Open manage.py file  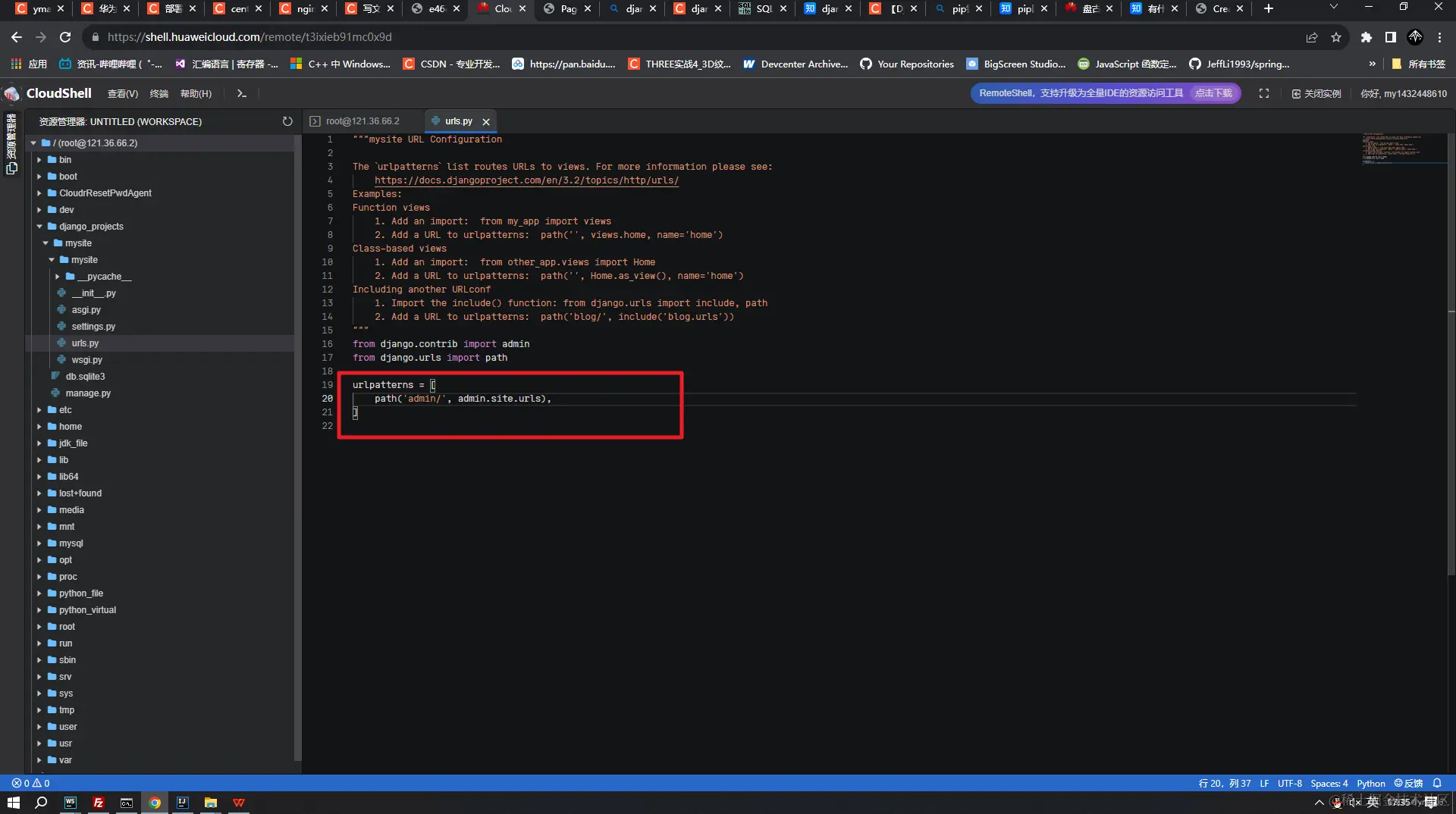click(x=88, y=393)
